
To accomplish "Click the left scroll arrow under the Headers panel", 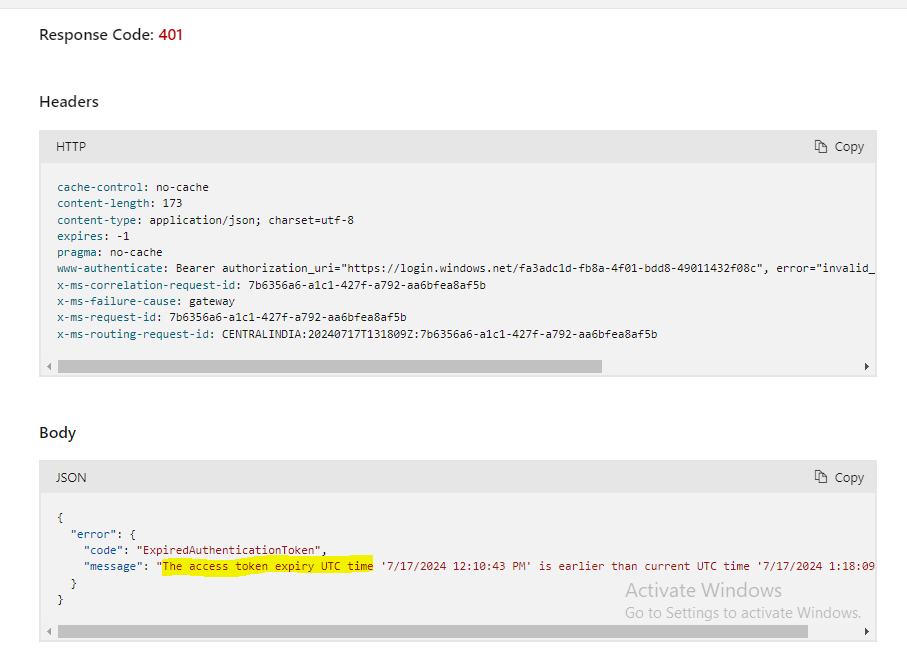I will click(49, 366).
